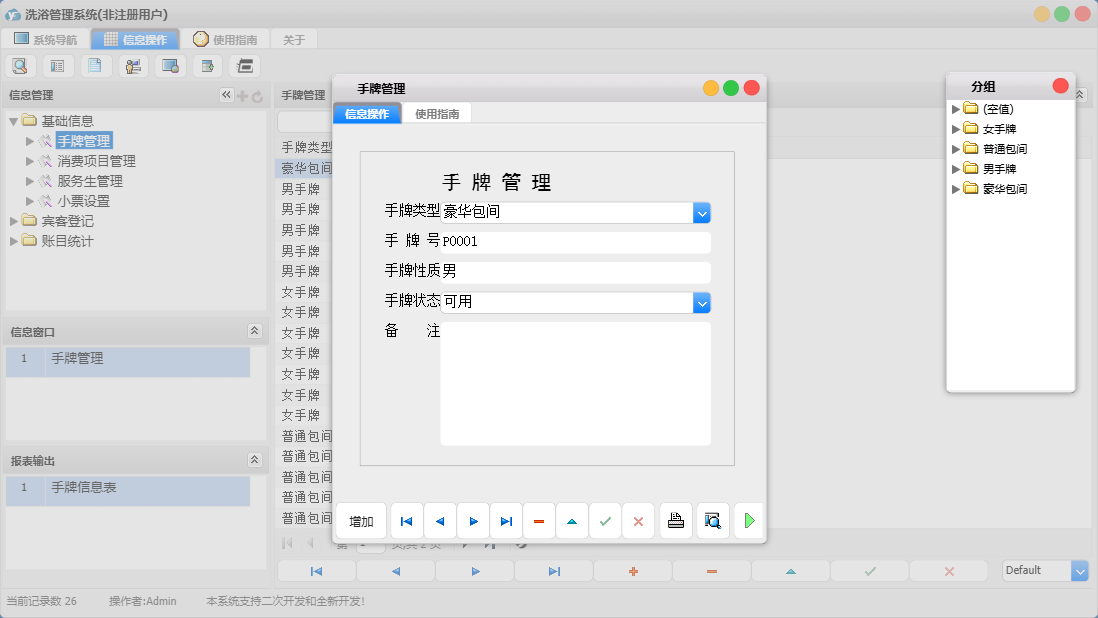Open the document/report toolbar icon
1098x618 pixels.
(95, 65)
